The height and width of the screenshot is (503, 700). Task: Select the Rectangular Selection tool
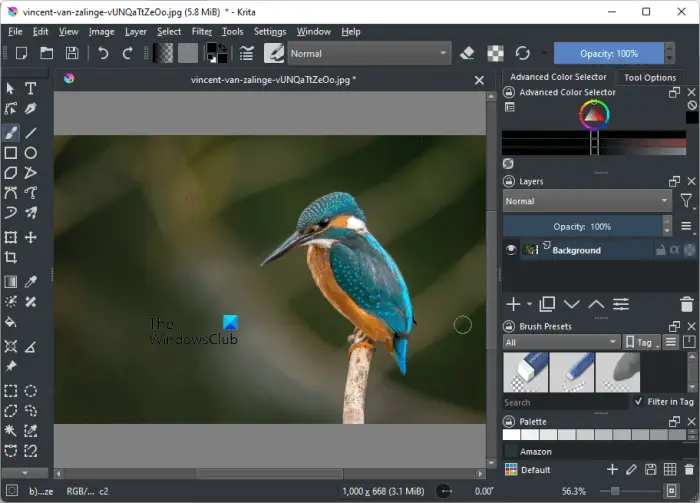coord(11,391)
